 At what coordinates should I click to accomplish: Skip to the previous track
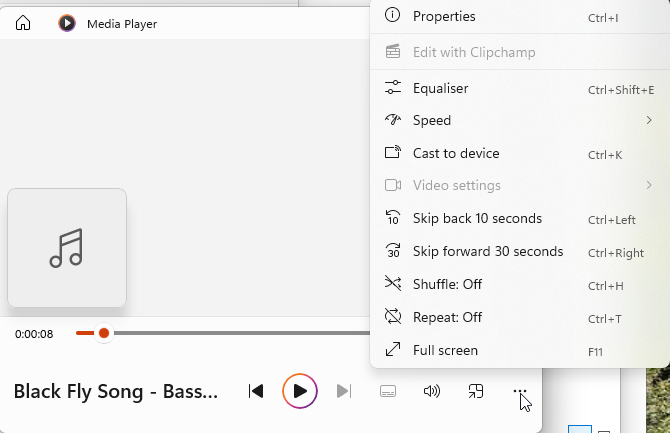[x=256, y=391]
